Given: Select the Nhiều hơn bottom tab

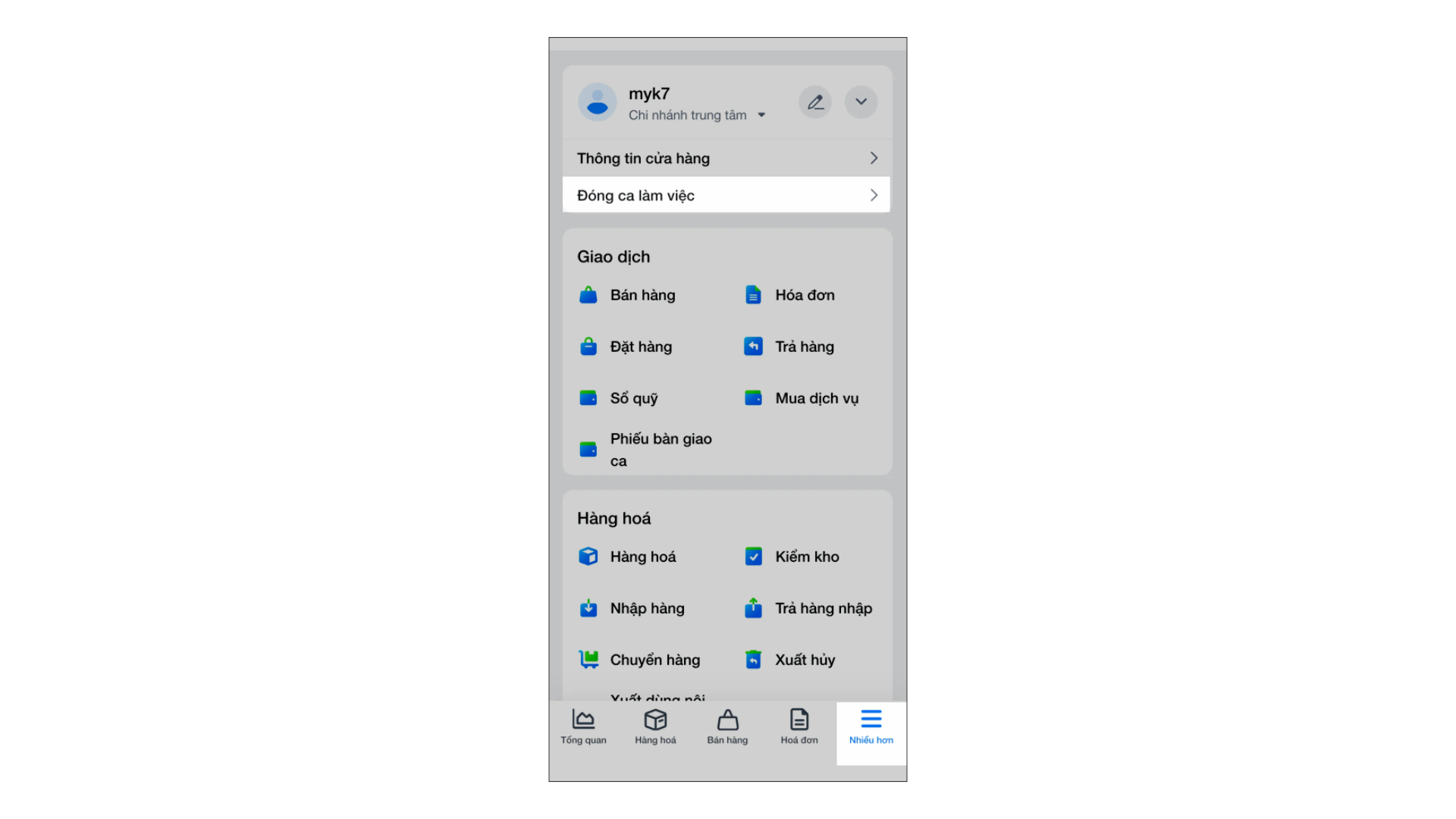Looking at the screenshot, I should coord(871,727).
